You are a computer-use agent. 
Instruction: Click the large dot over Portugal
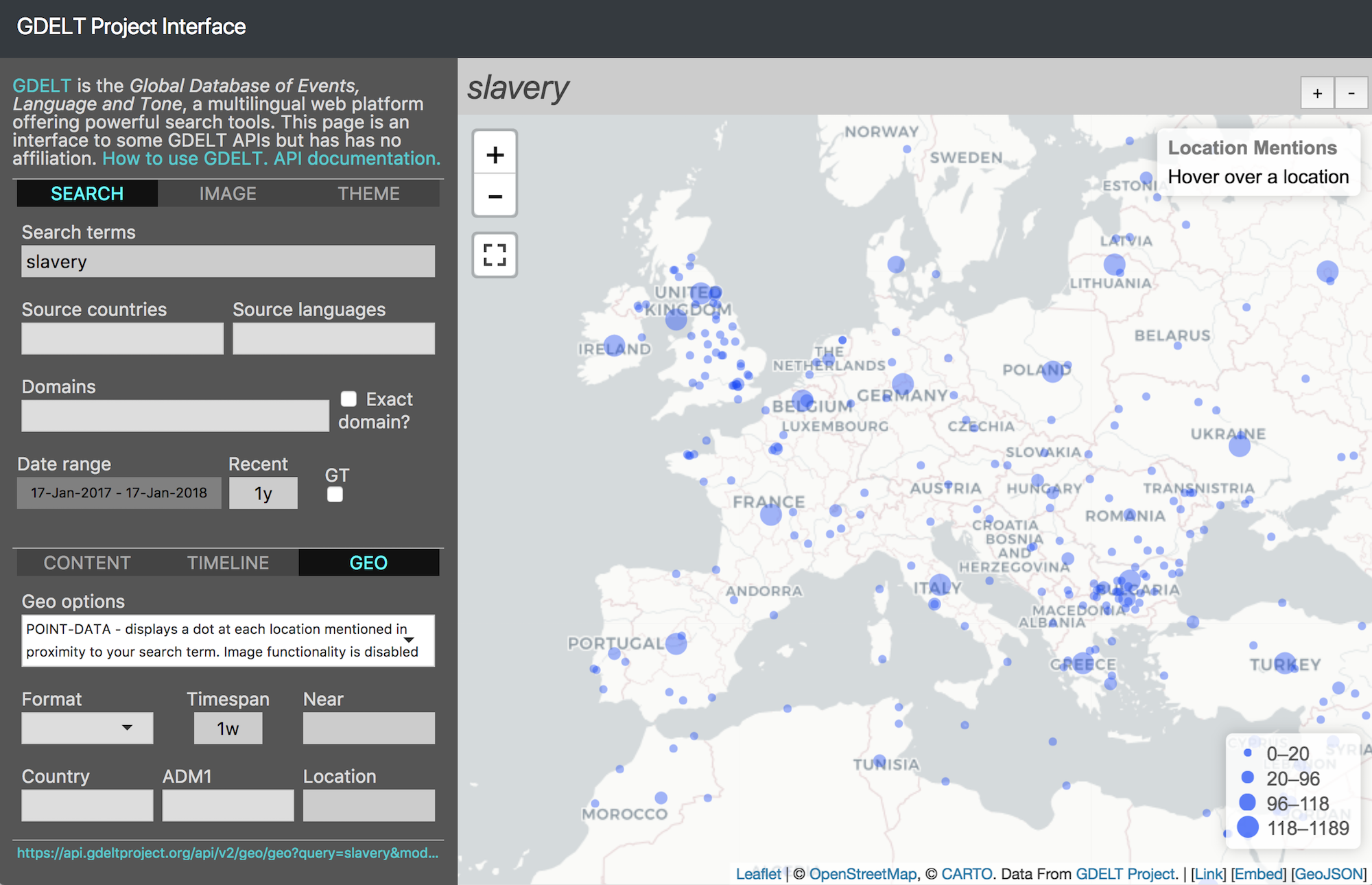coord(676,644)
